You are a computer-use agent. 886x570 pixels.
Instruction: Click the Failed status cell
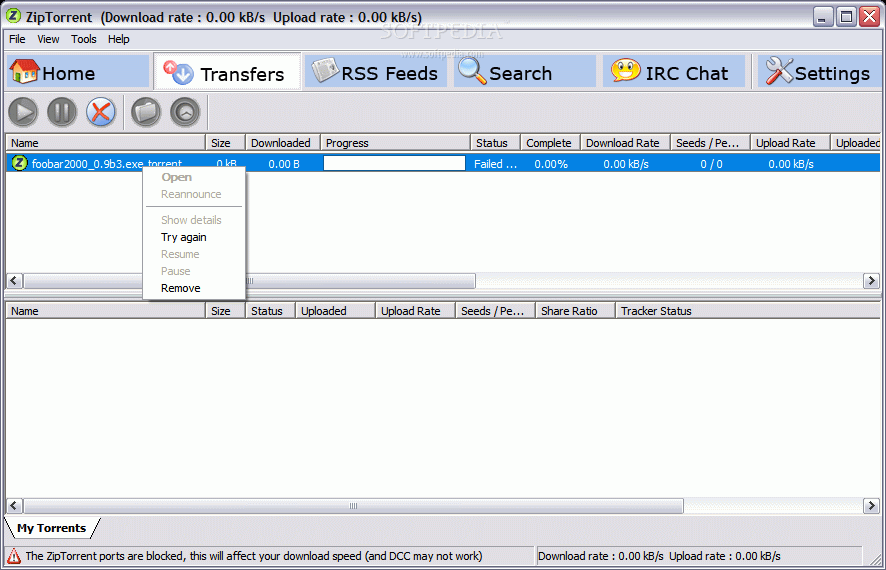pyautogui.click(x=495, y=164)
